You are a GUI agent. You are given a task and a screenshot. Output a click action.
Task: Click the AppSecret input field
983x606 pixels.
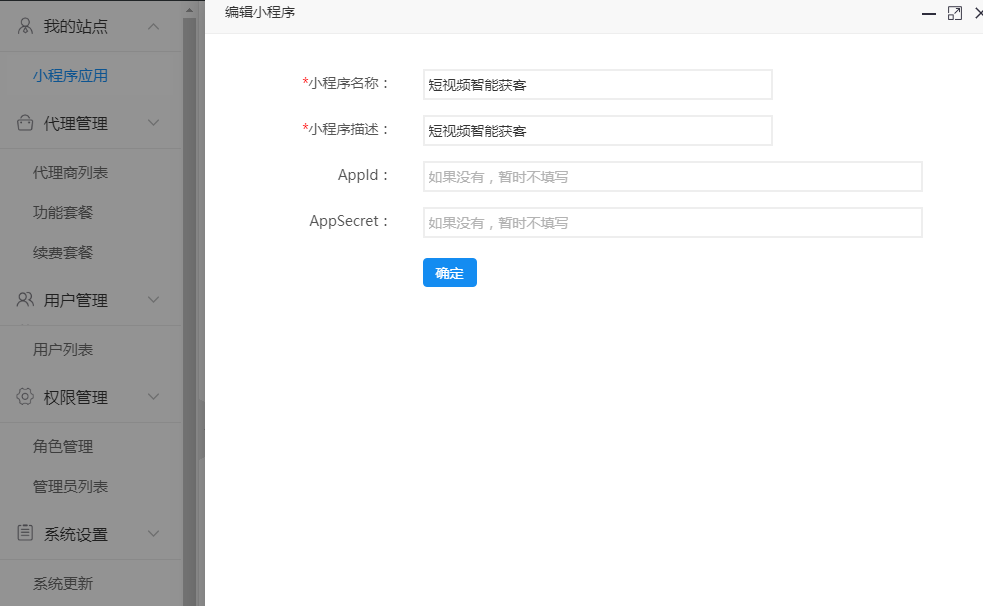pos(673,222)
